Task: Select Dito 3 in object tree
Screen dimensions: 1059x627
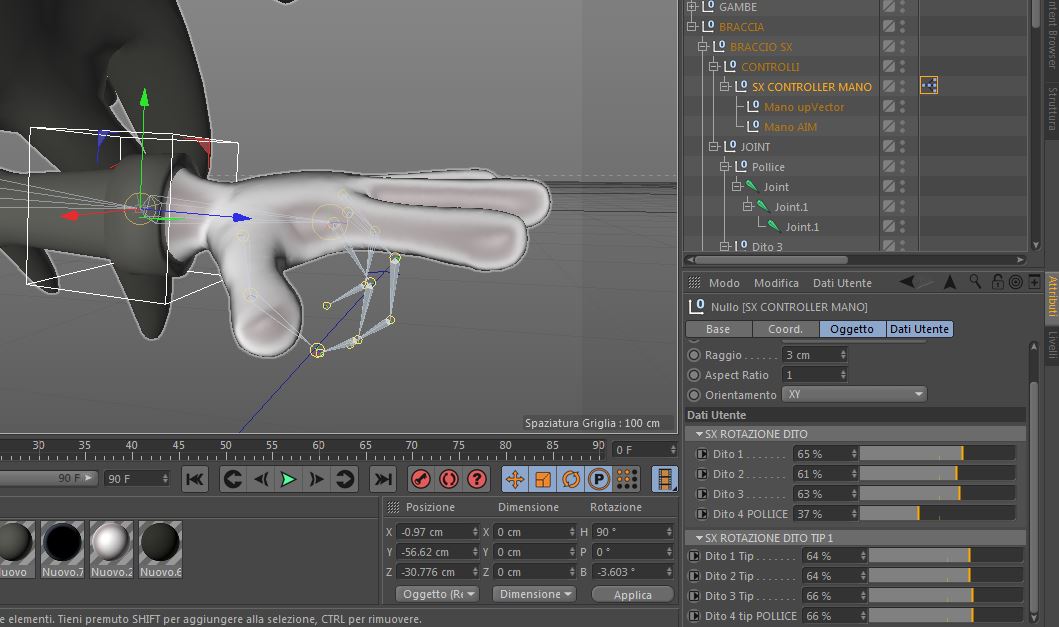Action: pos(767,247)
